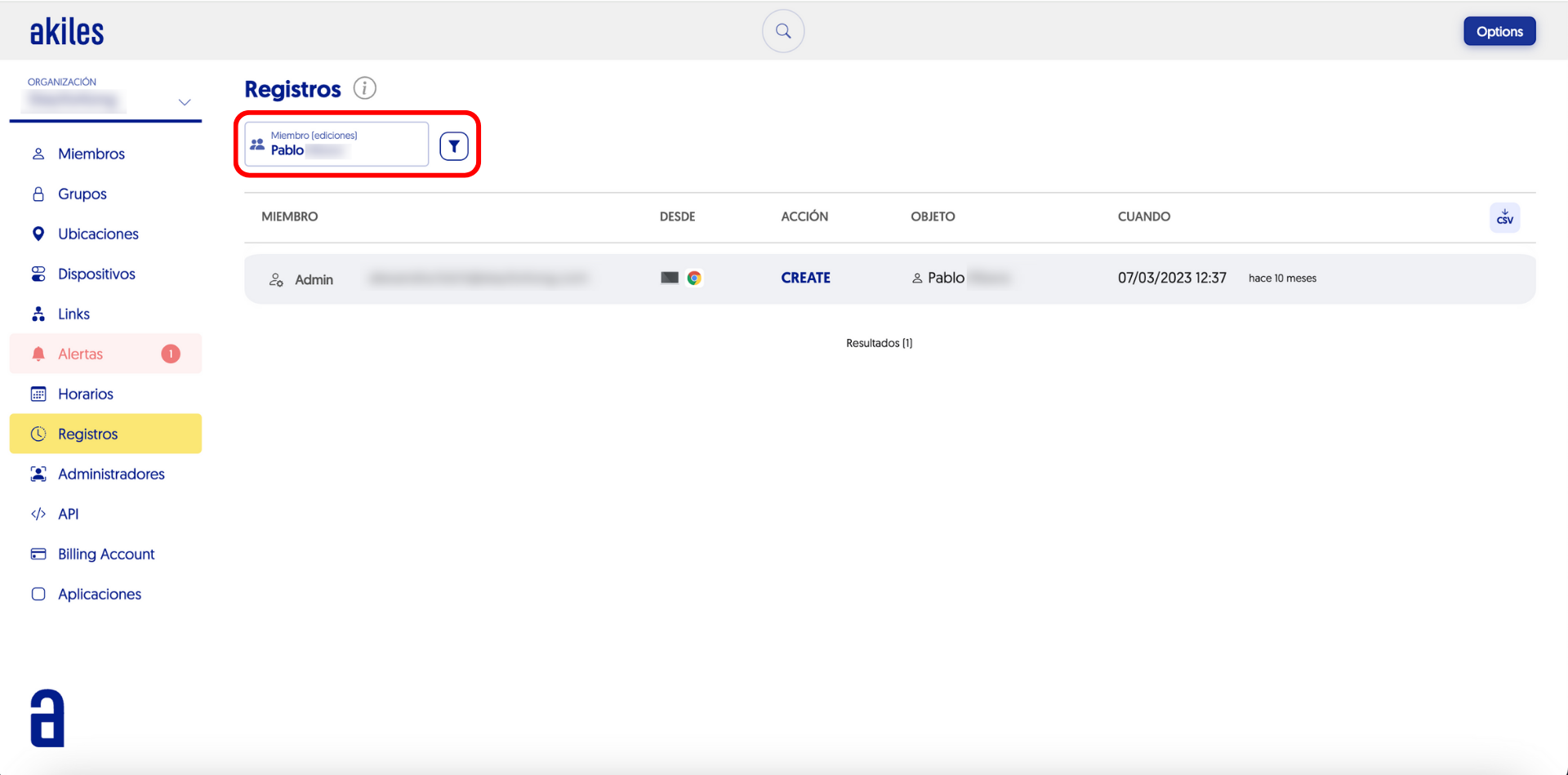Click the Alertas notification badge
1568x775 pixels.
point(170,354)
